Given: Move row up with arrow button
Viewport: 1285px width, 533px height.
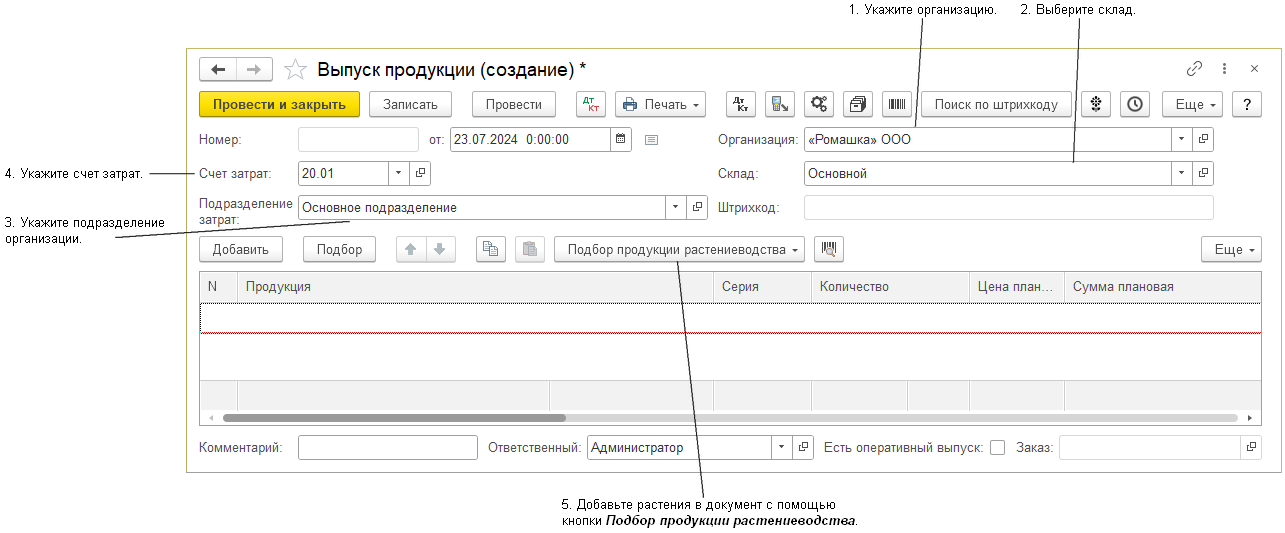Looking at the screenshot, I should 410,249.
